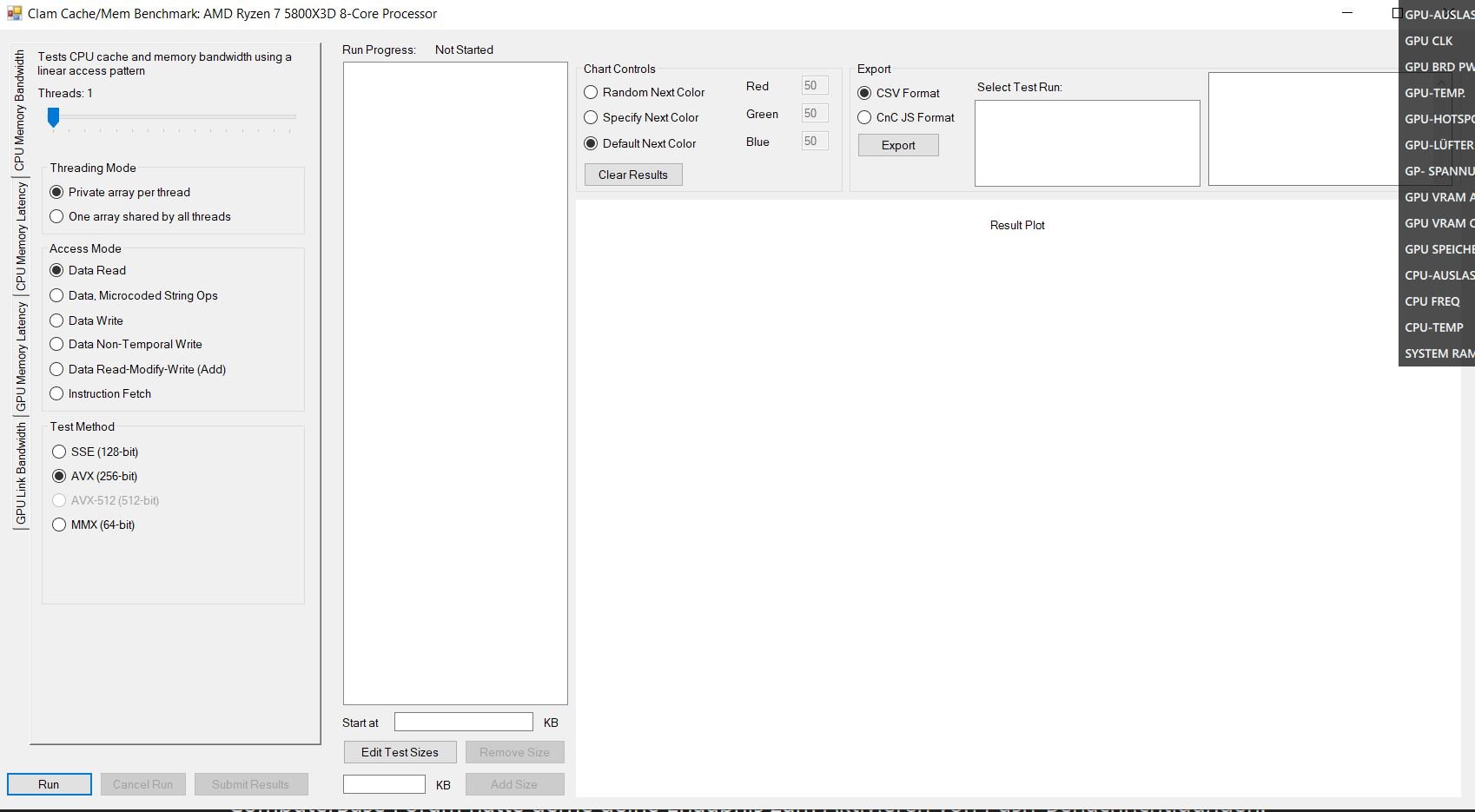This screenshot has width=1475, height=812.
Task: Click Run Progress Not Started status
Action: tap(464, 50)
